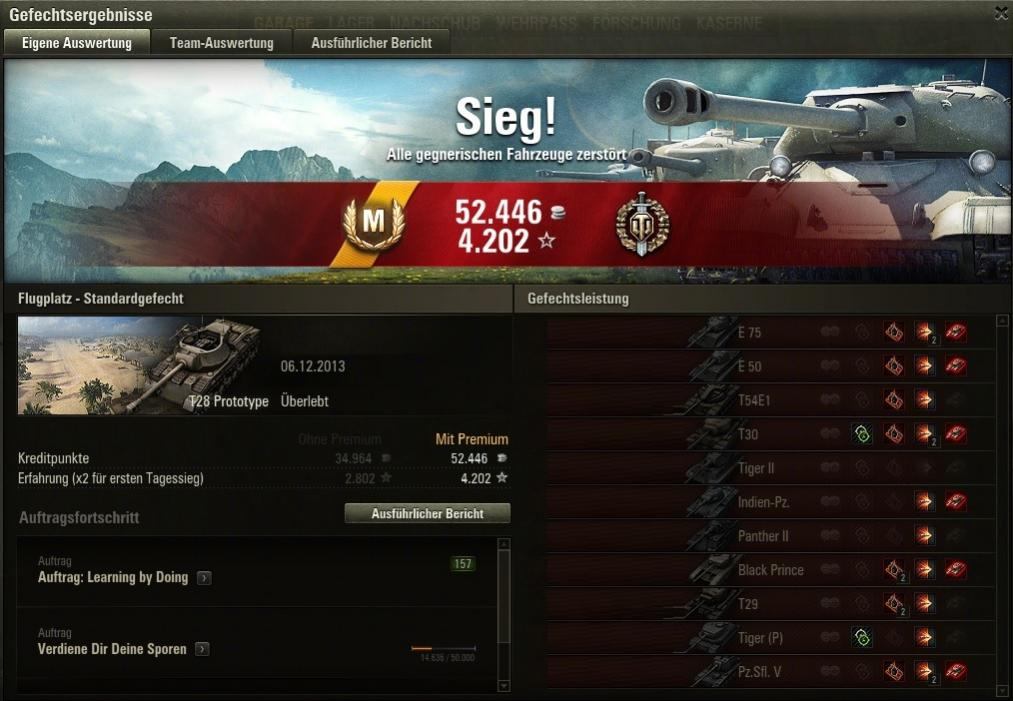
Task: Open the Ausführlicher Bericht tab
Action: pos(371,43)
